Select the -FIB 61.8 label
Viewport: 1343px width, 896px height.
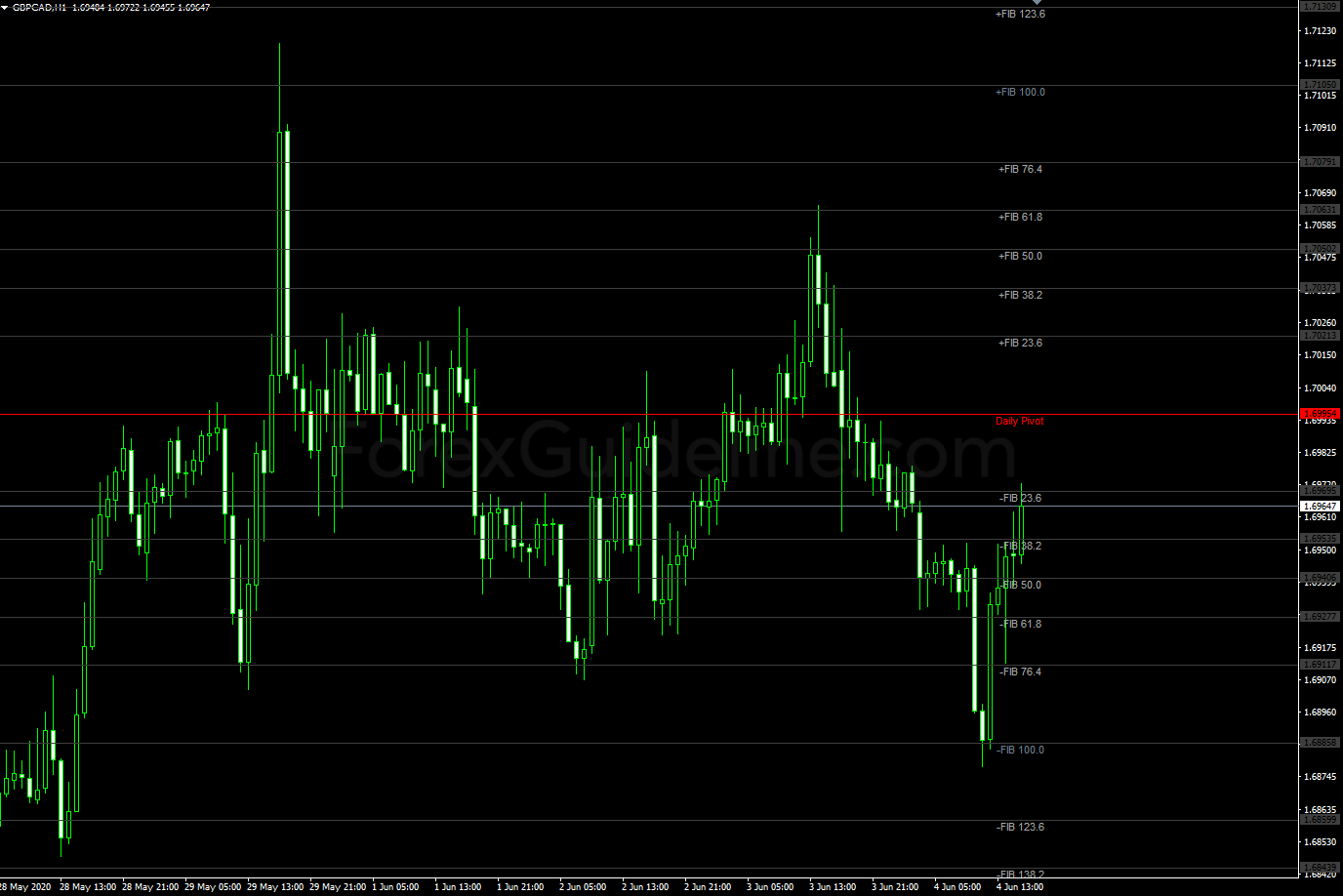1020,625
